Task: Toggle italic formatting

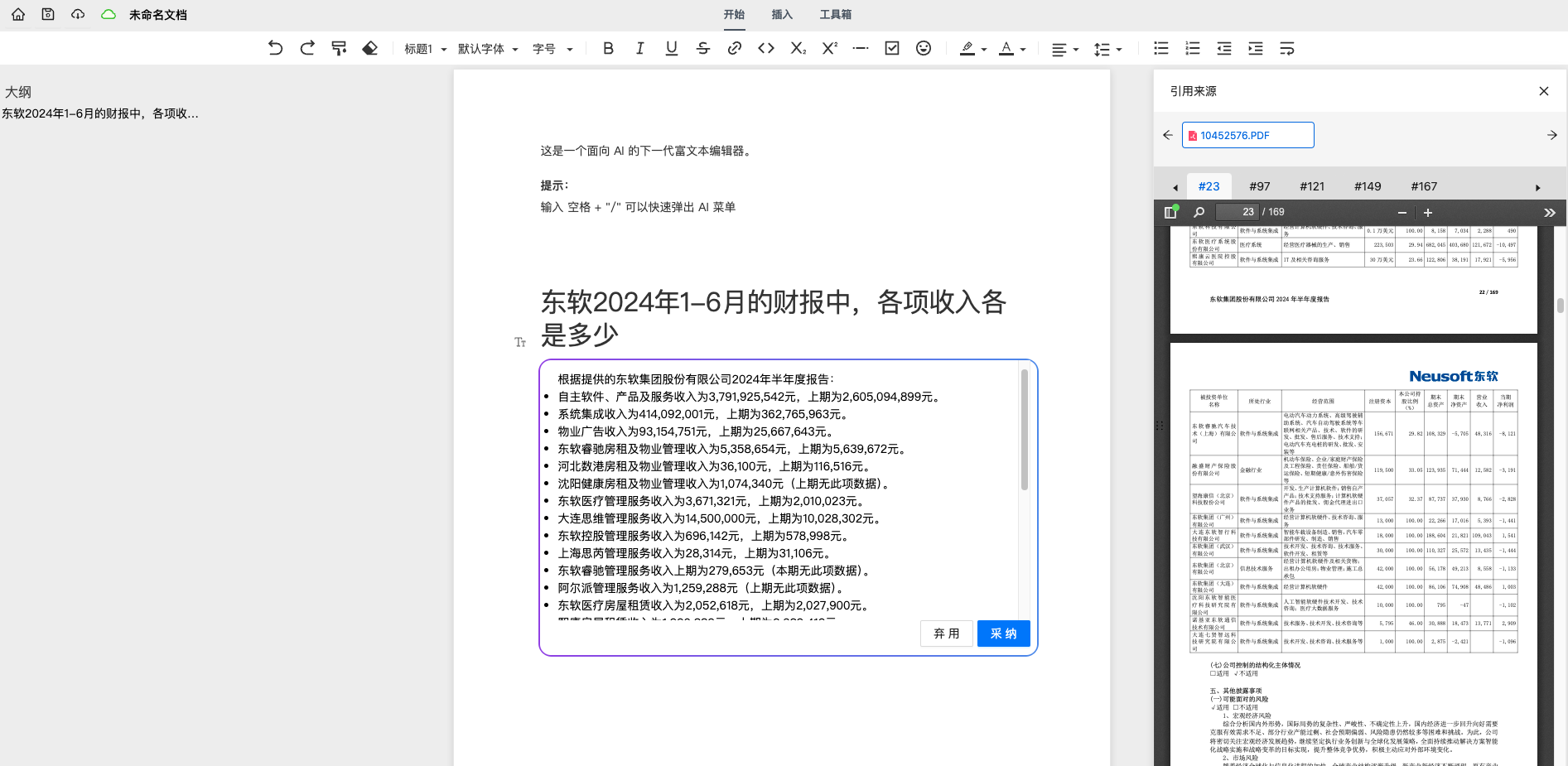Action: [x=640, y=48]
